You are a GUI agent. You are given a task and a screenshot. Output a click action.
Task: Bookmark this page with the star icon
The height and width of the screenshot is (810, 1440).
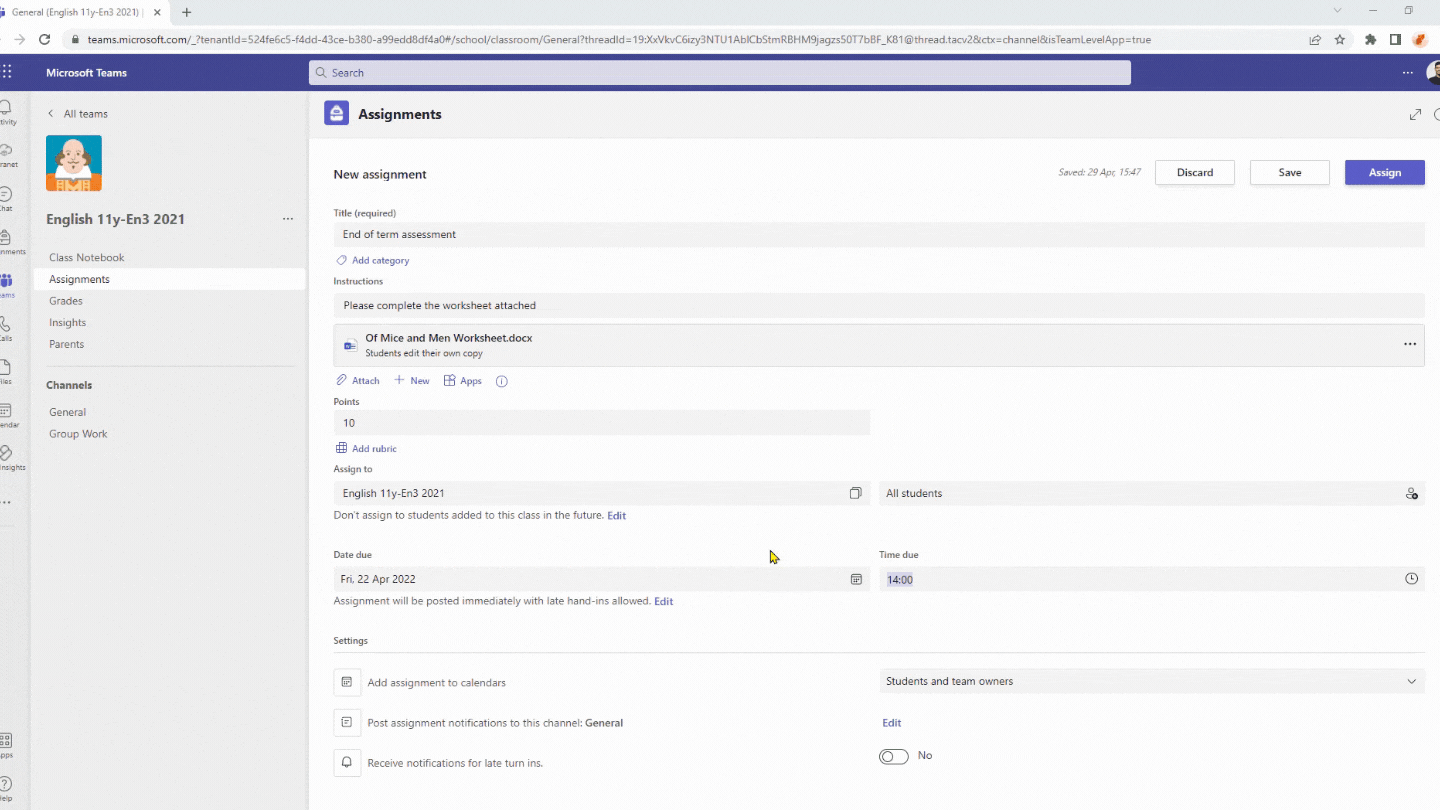tap(1340, 40)
